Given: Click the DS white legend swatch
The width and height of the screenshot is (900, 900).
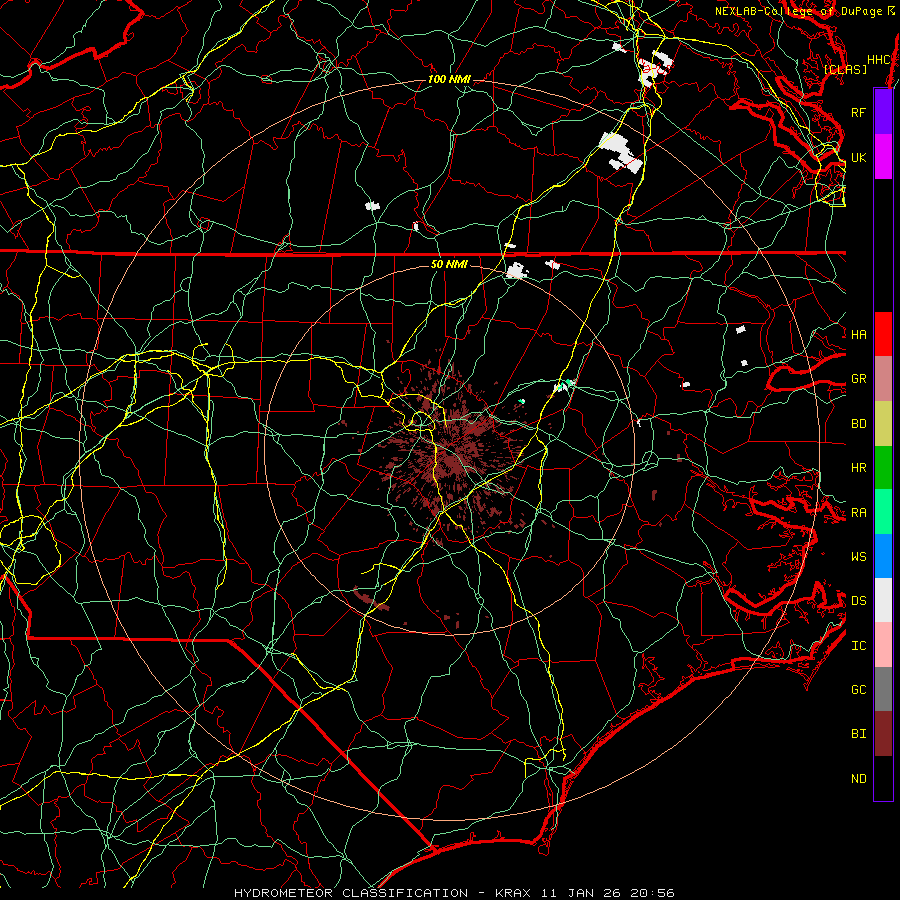Looking at the screenshot, I should pyautogui.click(x=883, y=600).
